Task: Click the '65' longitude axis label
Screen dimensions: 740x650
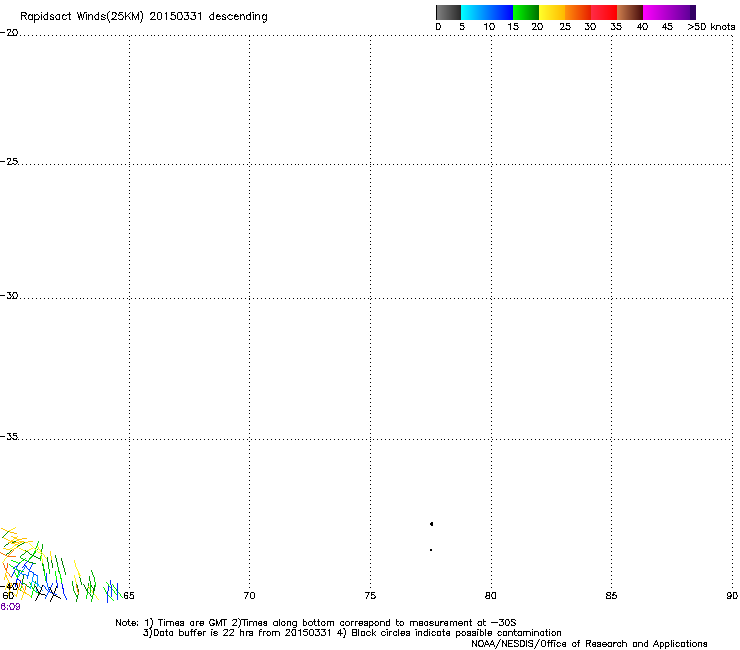Action: click(x=129, y=596)
